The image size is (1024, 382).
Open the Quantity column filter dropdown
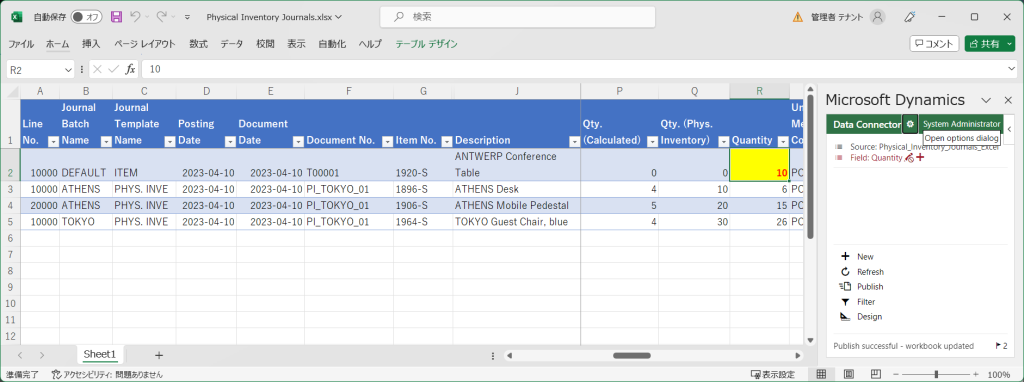783,141
